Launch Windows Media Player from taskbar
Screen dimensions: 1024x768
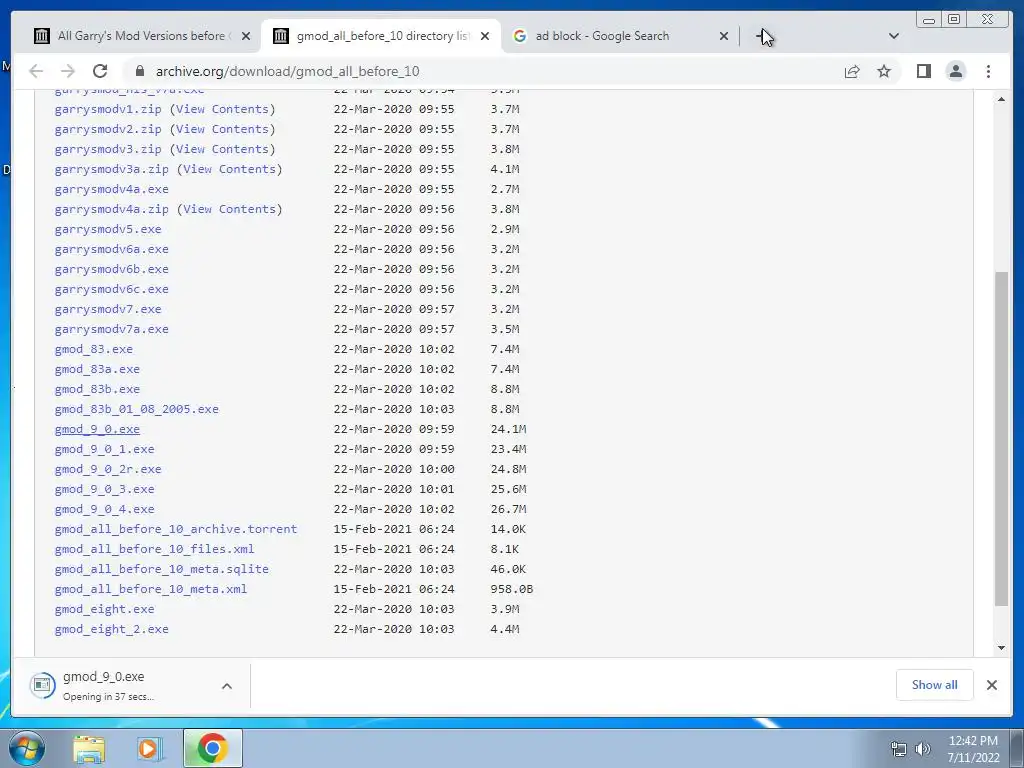coord(150,748)
